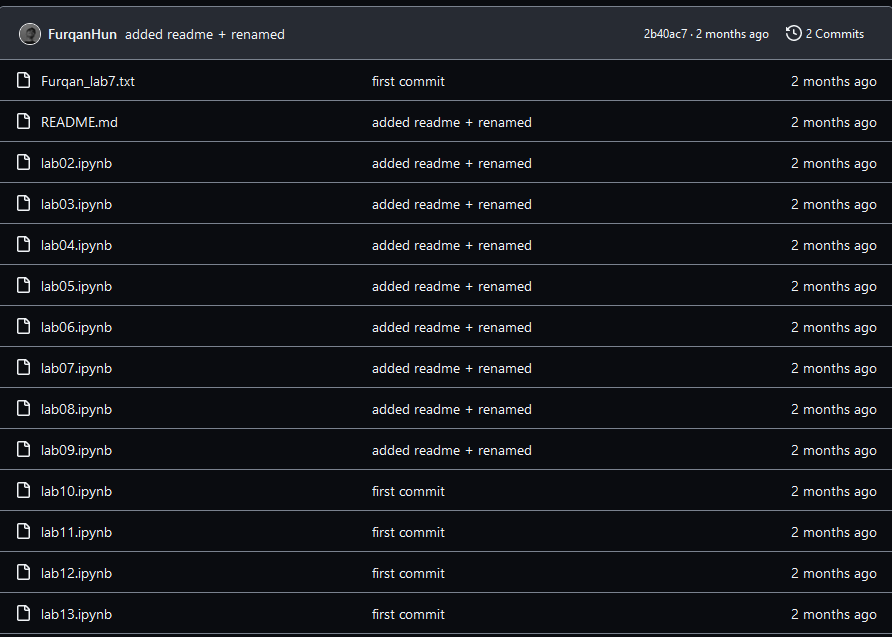Open first commit message for Furqan_lab7.txt
Viewport: 892px width, 637px height.
point(408,81)
